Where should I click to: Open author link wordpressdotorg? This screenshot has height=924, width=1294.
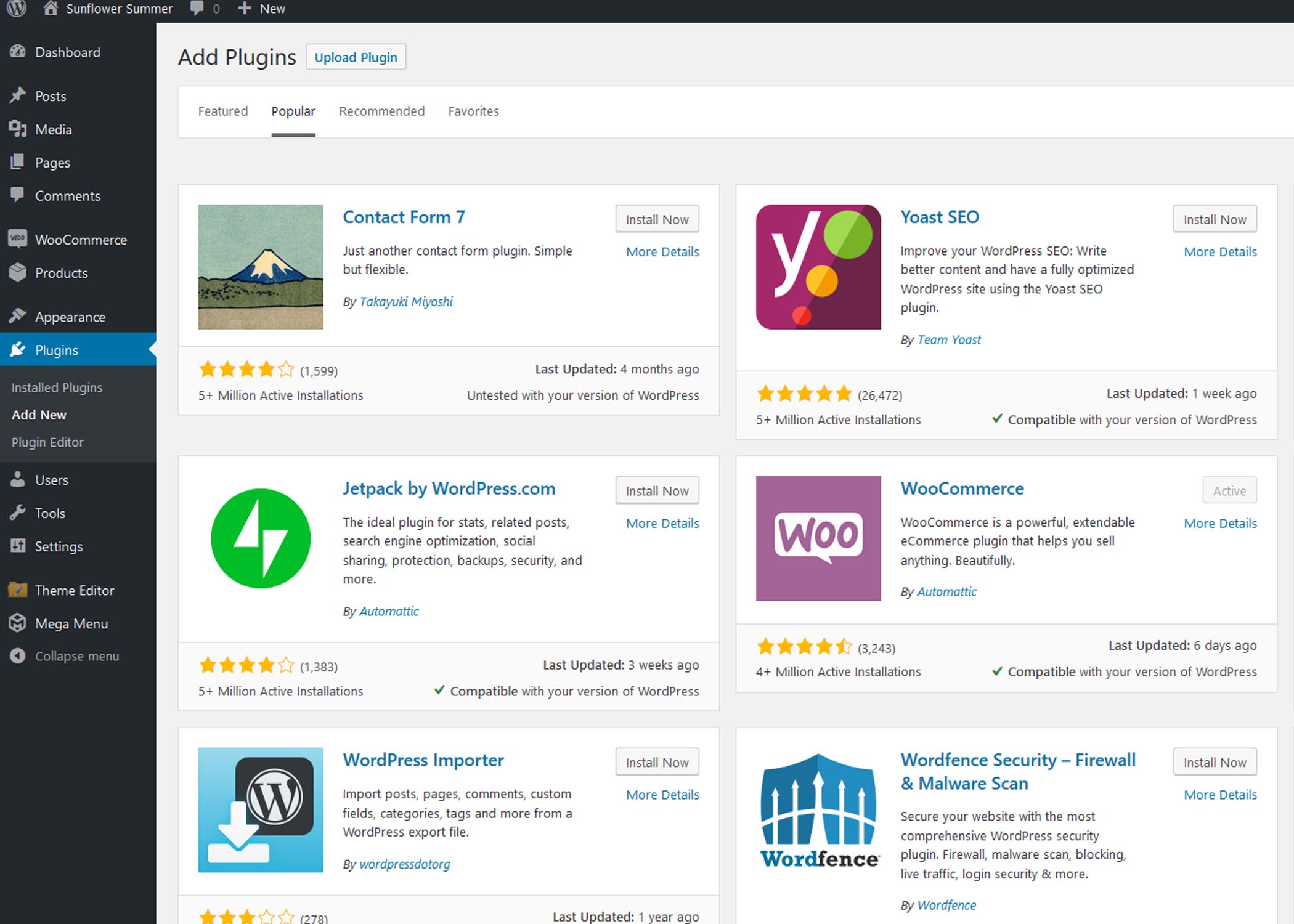[x=404, y=864]
